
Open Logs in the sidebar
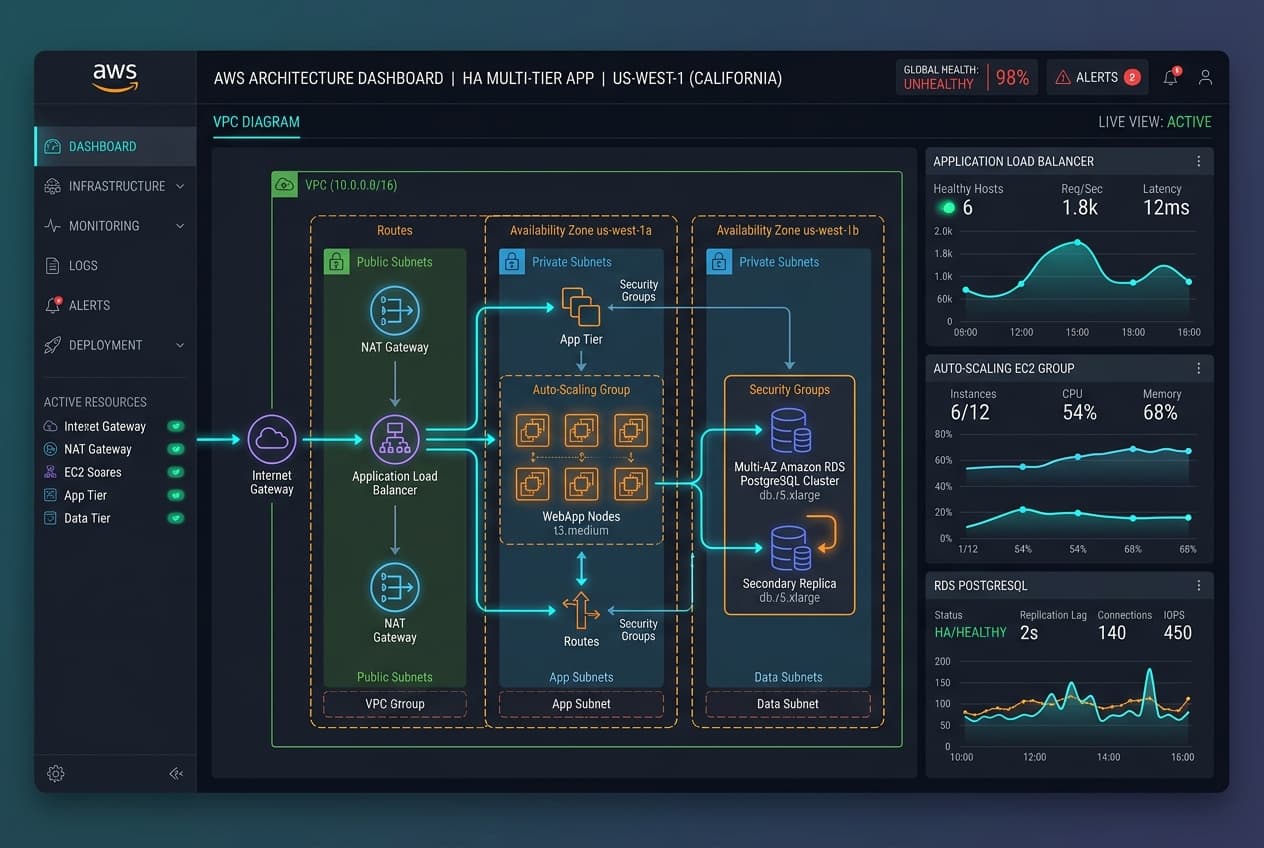tap(116, 265)
